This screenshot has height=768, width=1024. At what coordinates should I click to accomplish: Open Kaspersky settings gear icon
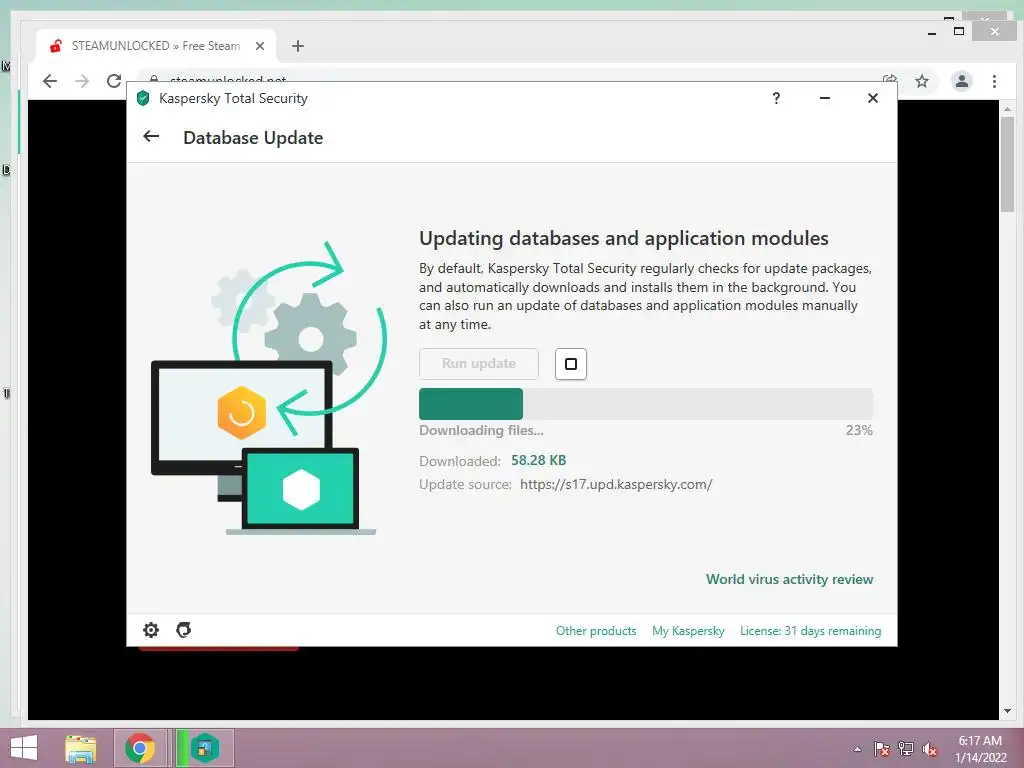[151, 630]
